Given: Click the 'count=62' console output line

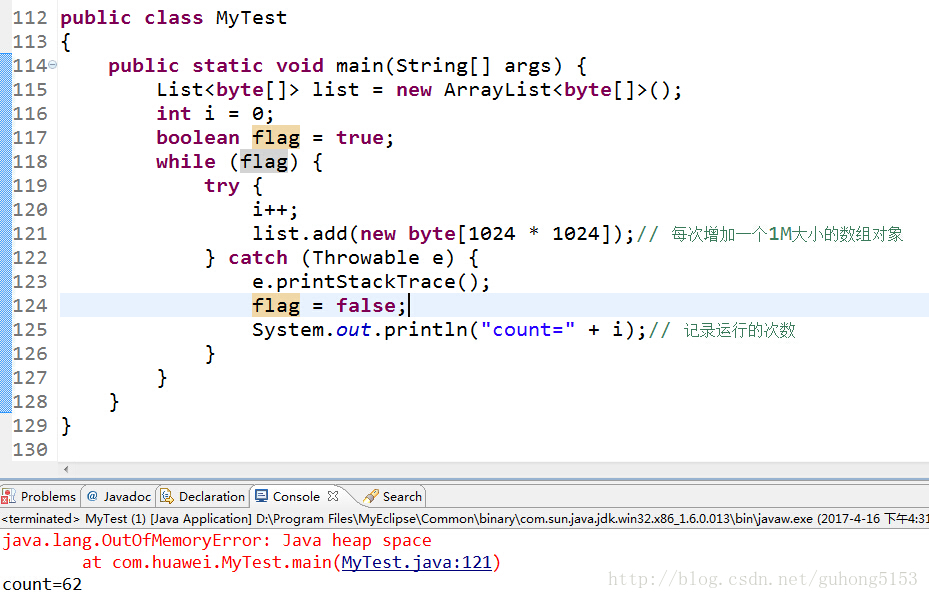Looking at the screenshot, I should 42,584.
